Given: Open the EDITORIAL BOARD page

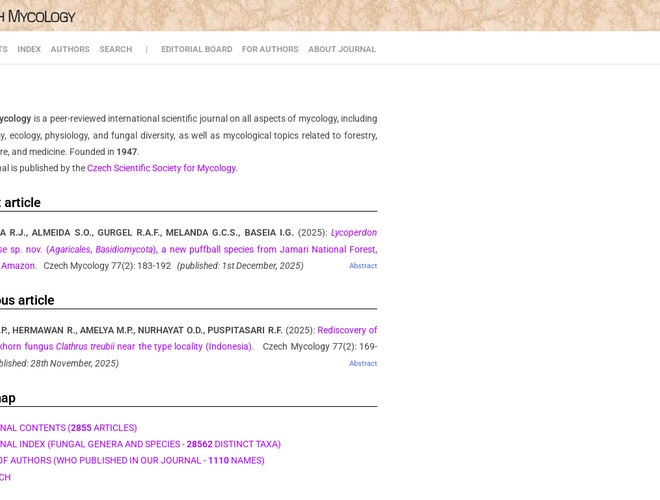Looking at the screenshot, I should (196, 49).
